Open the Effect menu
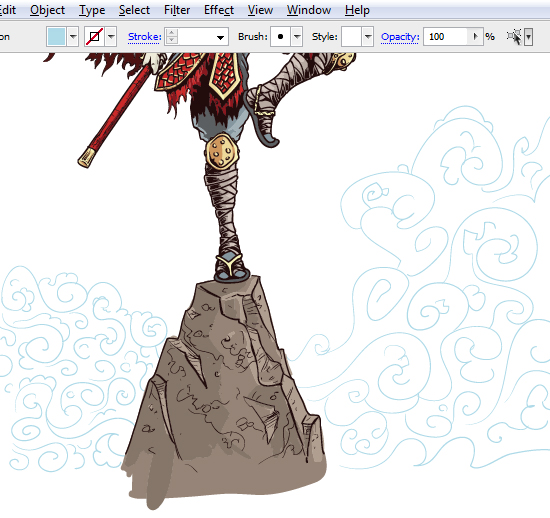Image resolution: width=550 pixels, height=518 pixels. click(219, 10)
